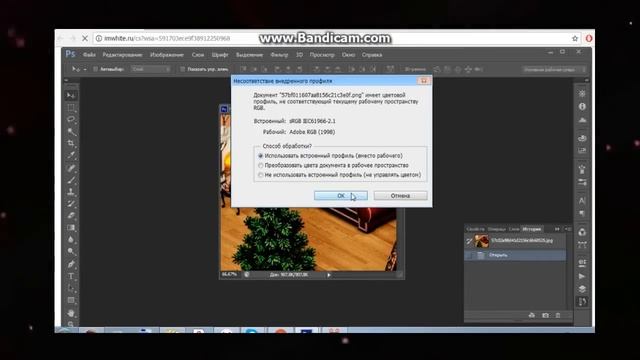Switch to the История tab
Image resolution: width=640 pixels, height=360 pixels.
[531, 229]
